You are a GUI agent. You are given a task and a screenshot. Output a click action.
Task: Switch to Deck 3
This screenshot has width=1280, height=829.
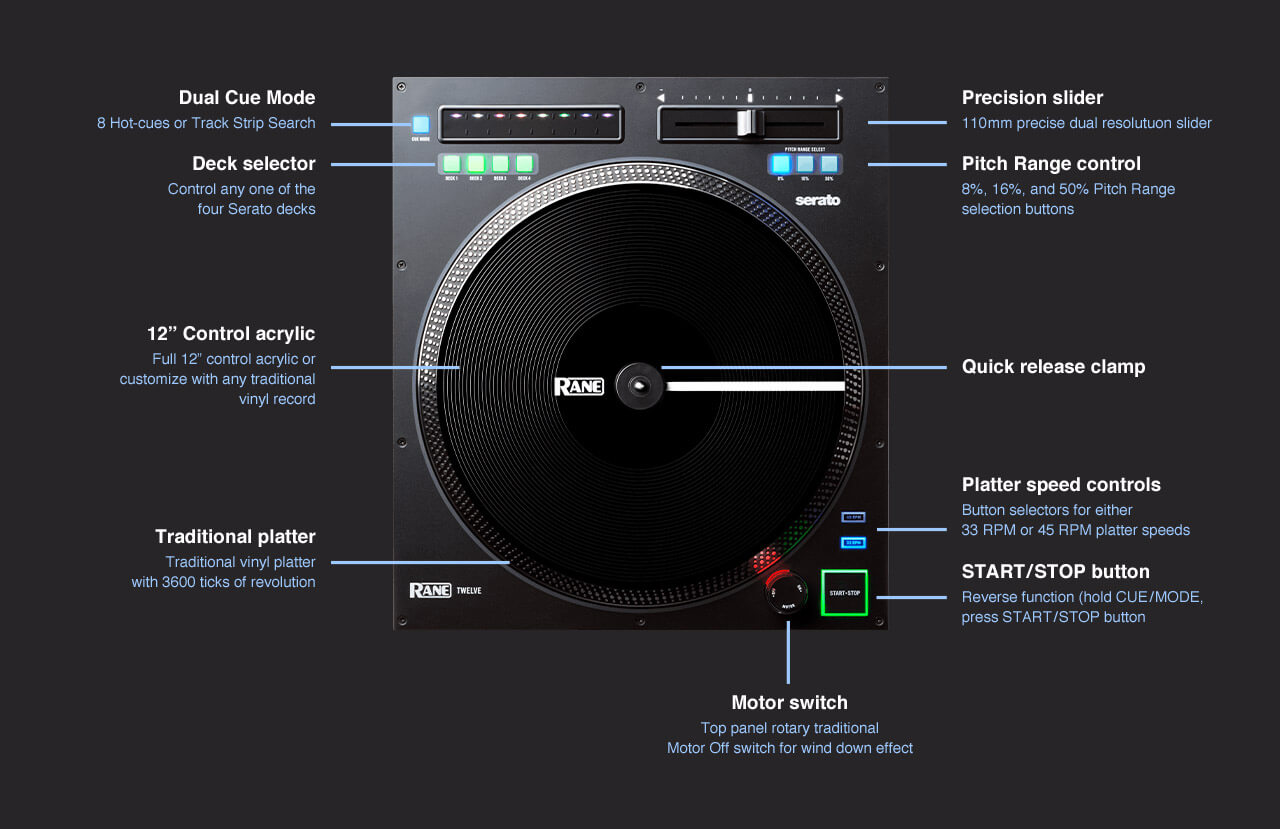point(500,163)
